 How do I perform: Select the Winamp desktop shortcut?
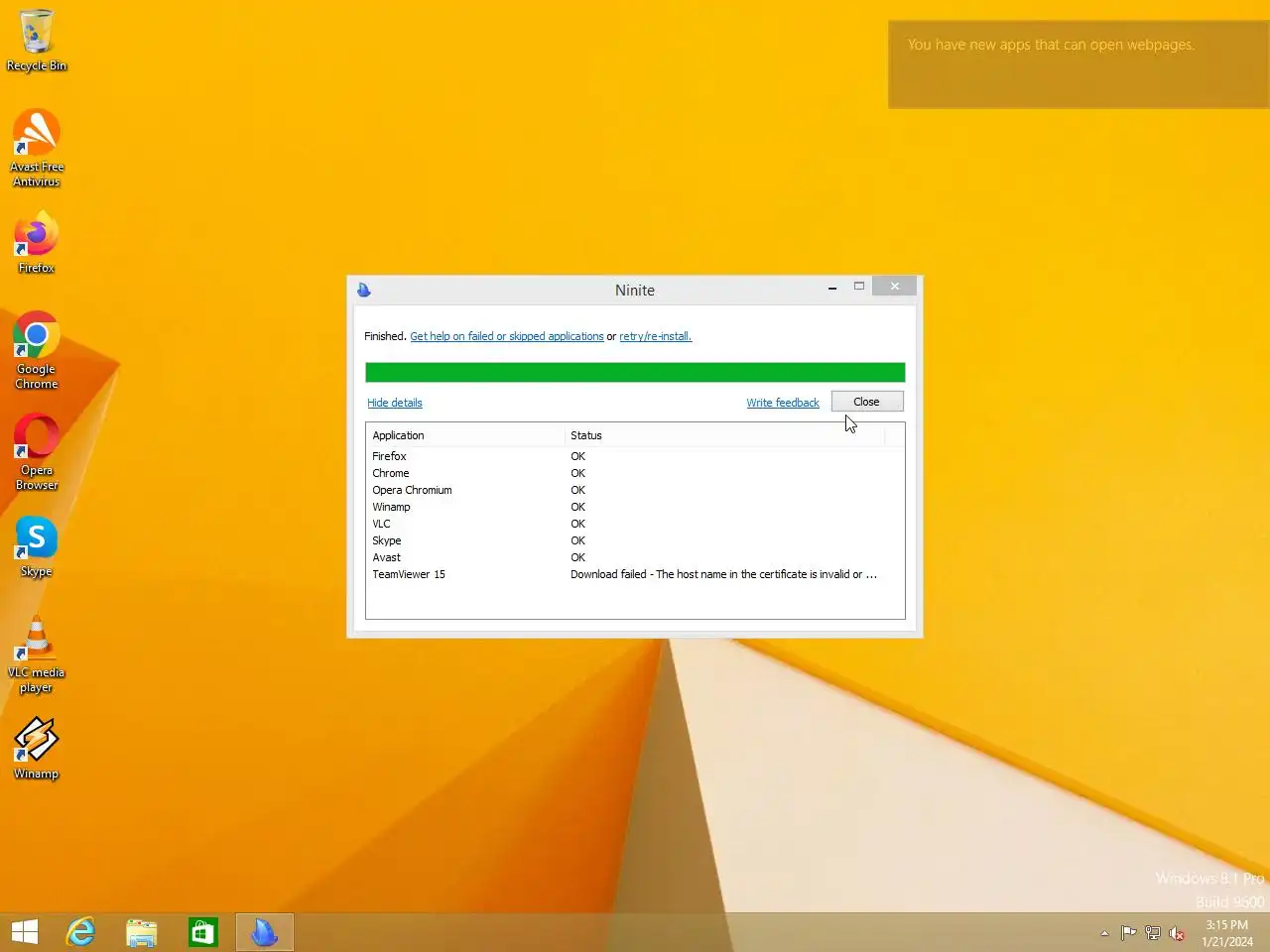37,748
